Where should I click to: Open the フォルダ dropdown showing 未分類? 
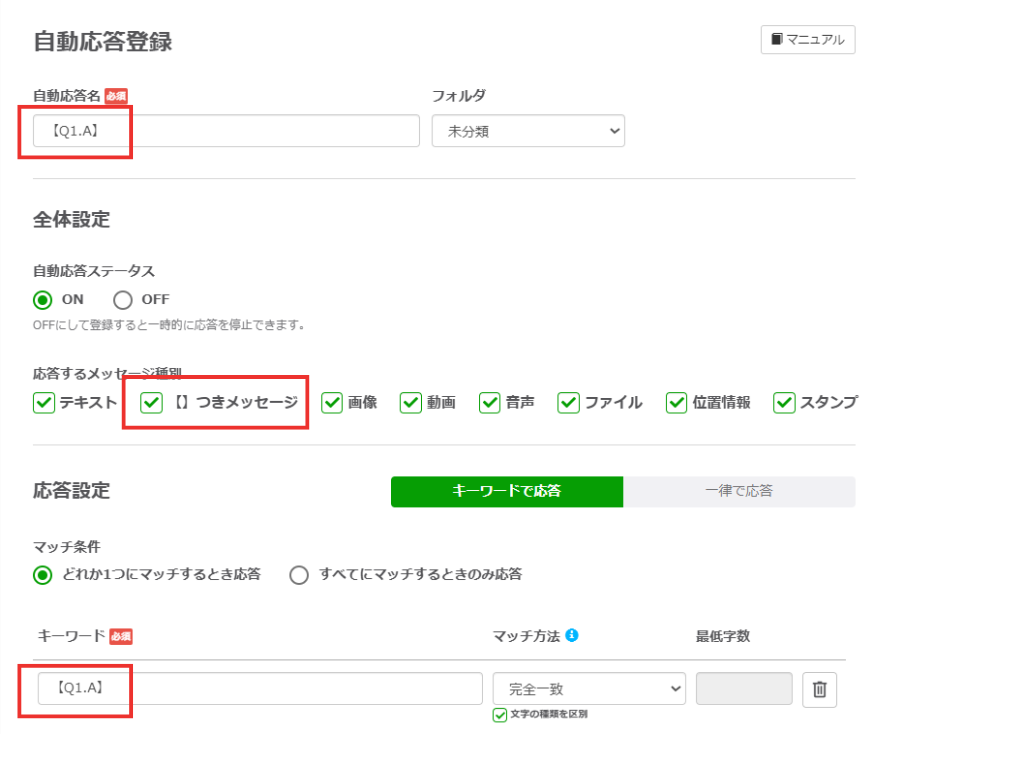coord(528,131)
